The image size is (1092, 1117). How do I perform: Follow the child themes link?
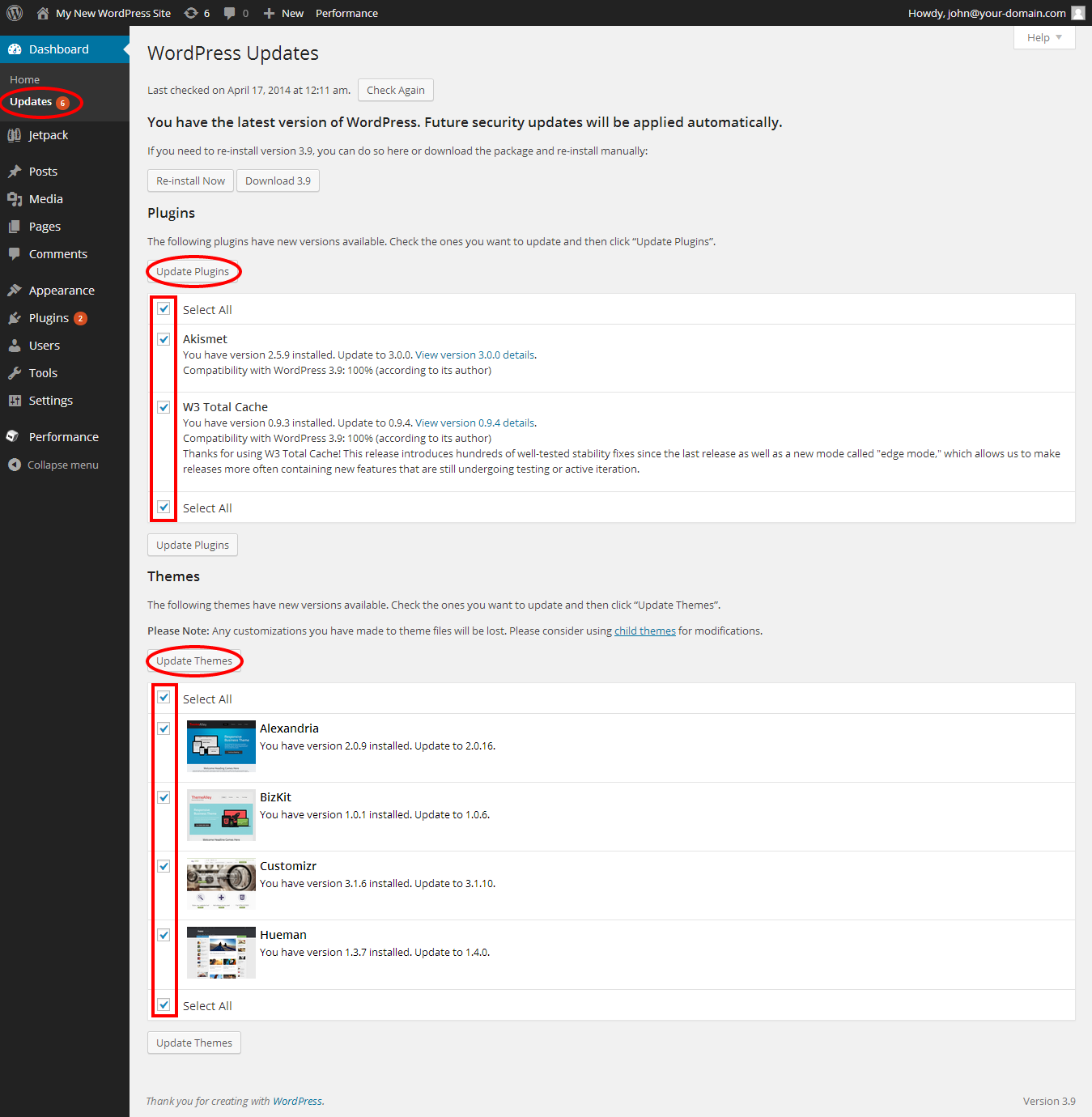click(x=645, y=631)
